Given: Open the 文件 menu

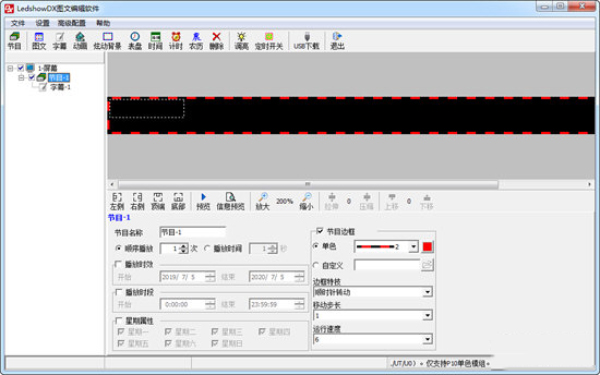Looking at the screenshot, I should (x=18, y=23).
